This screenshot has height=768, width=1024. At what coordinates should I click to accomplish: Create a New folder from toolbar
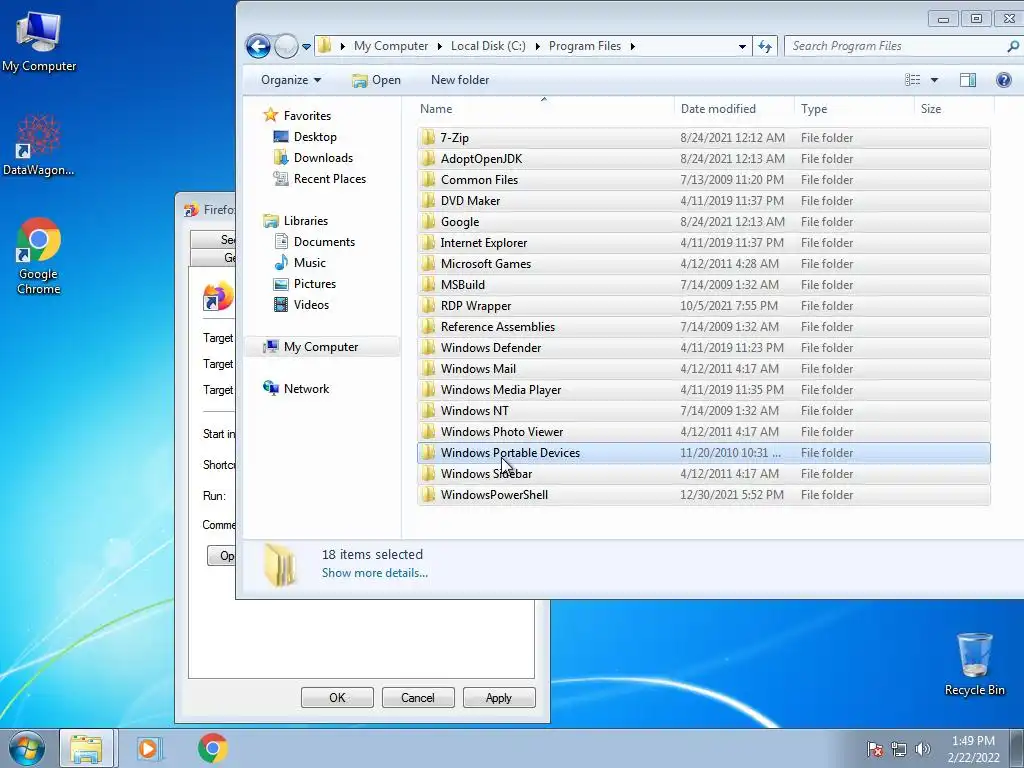click(460, 80)
